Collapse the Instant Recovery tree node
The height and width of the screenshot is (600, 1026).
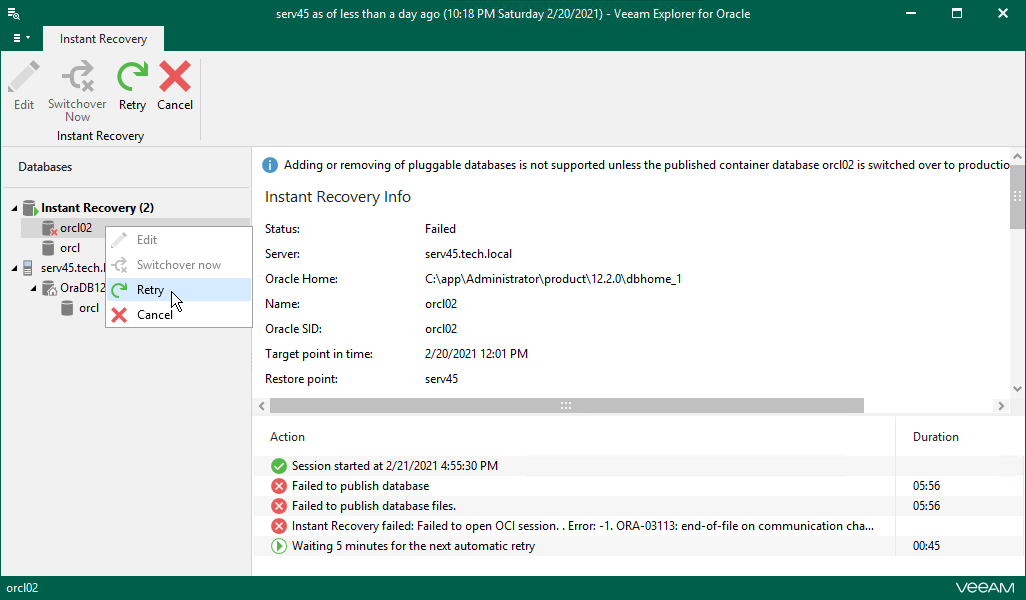click(x=15, y=208)
